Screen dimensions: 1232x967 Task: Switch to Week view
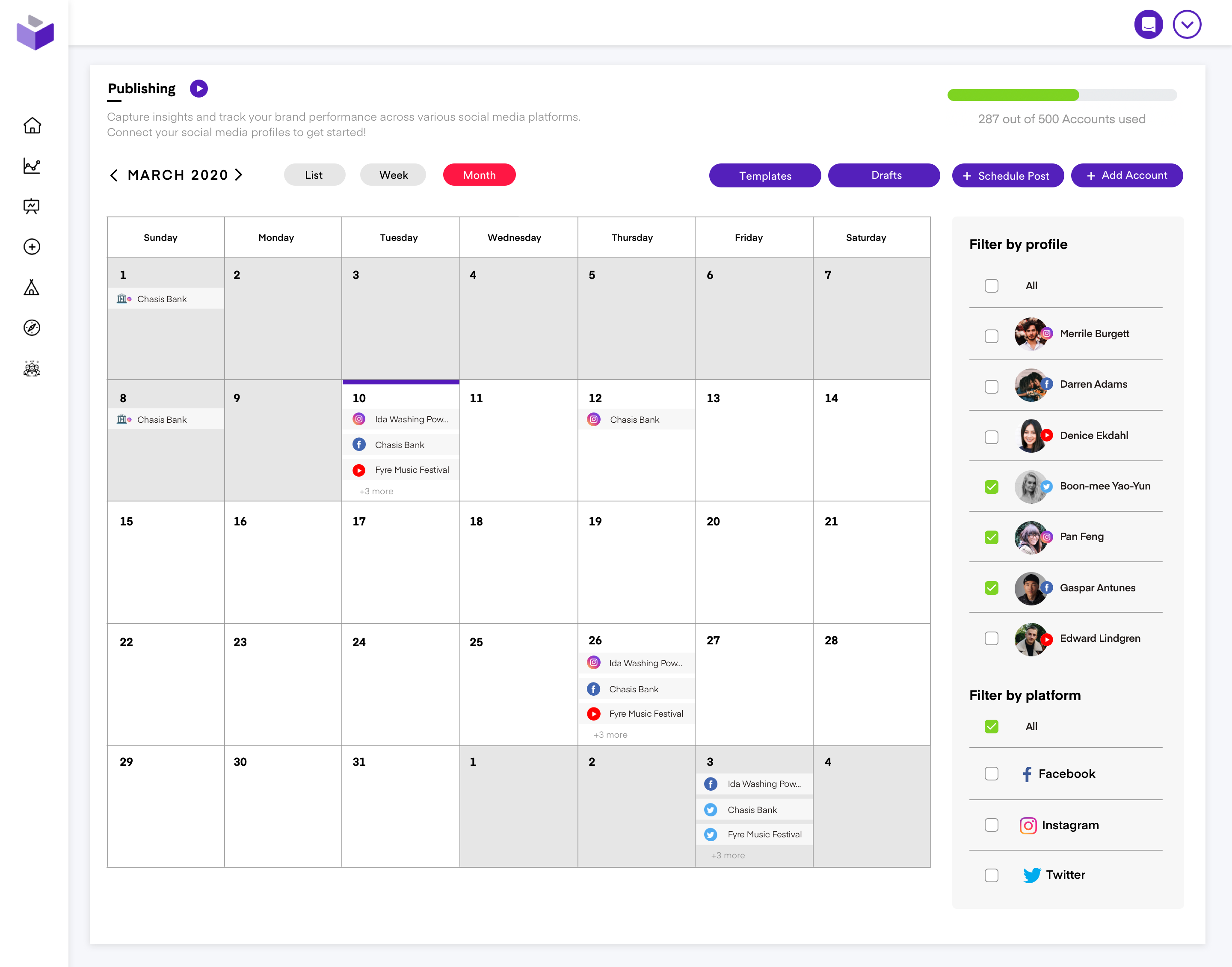[x=393, y=175]
